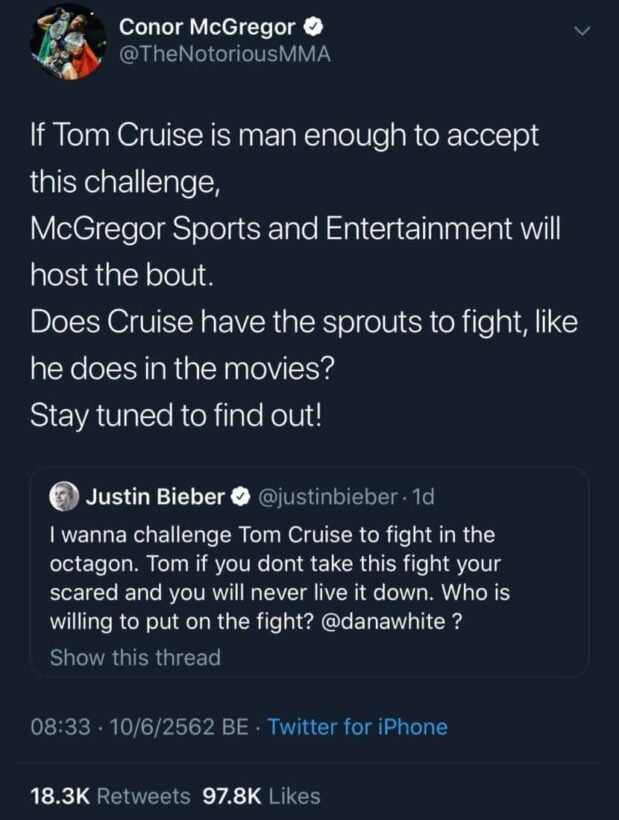Open the @TheNotoriousMMA handle
This screenshot has width=619, height=820.
click(x=225, y=54)
